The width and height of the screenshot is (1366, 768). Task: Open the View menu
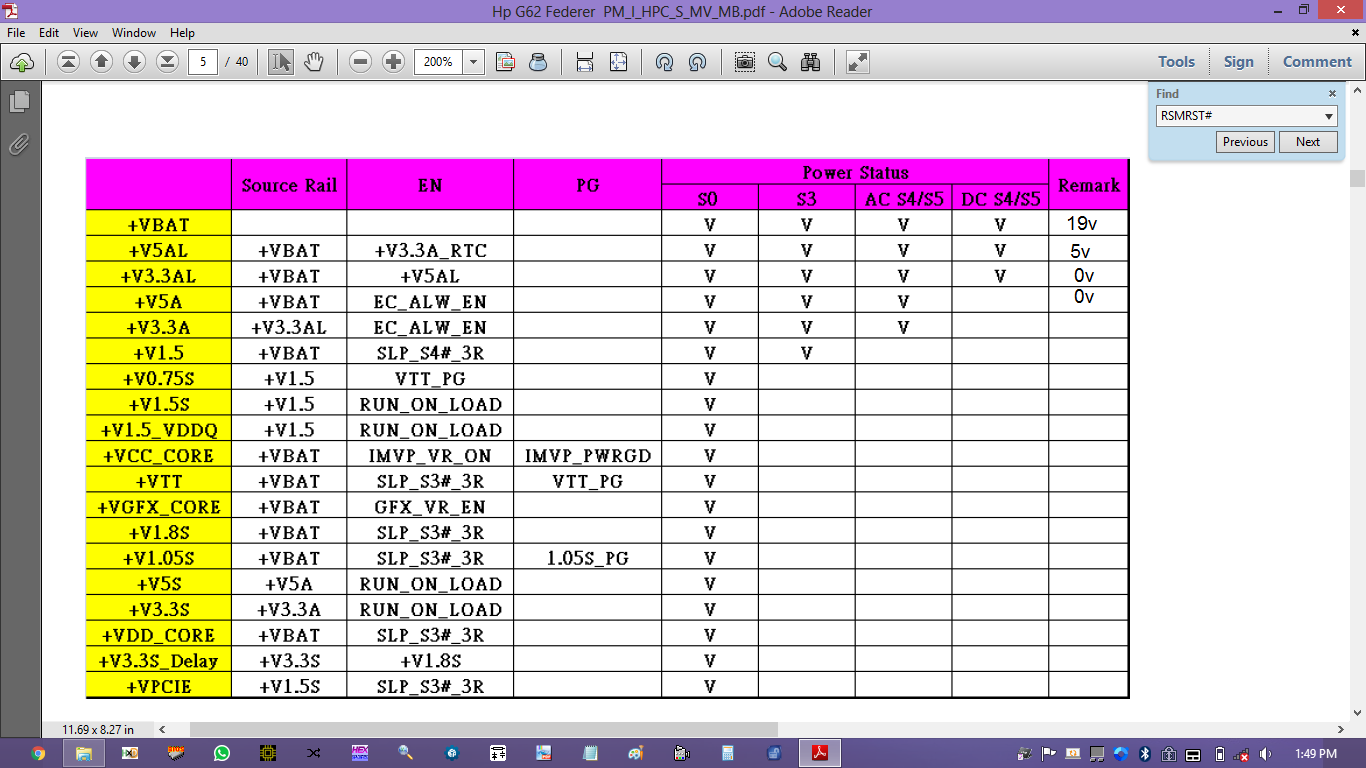[x=86, y=33]
